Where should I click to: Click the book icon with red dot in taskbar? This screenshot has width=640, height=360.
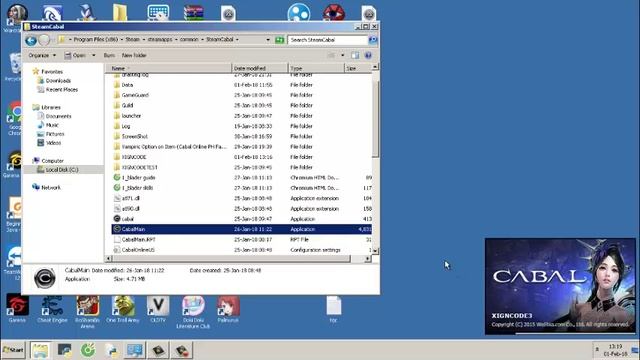(182, 350)
